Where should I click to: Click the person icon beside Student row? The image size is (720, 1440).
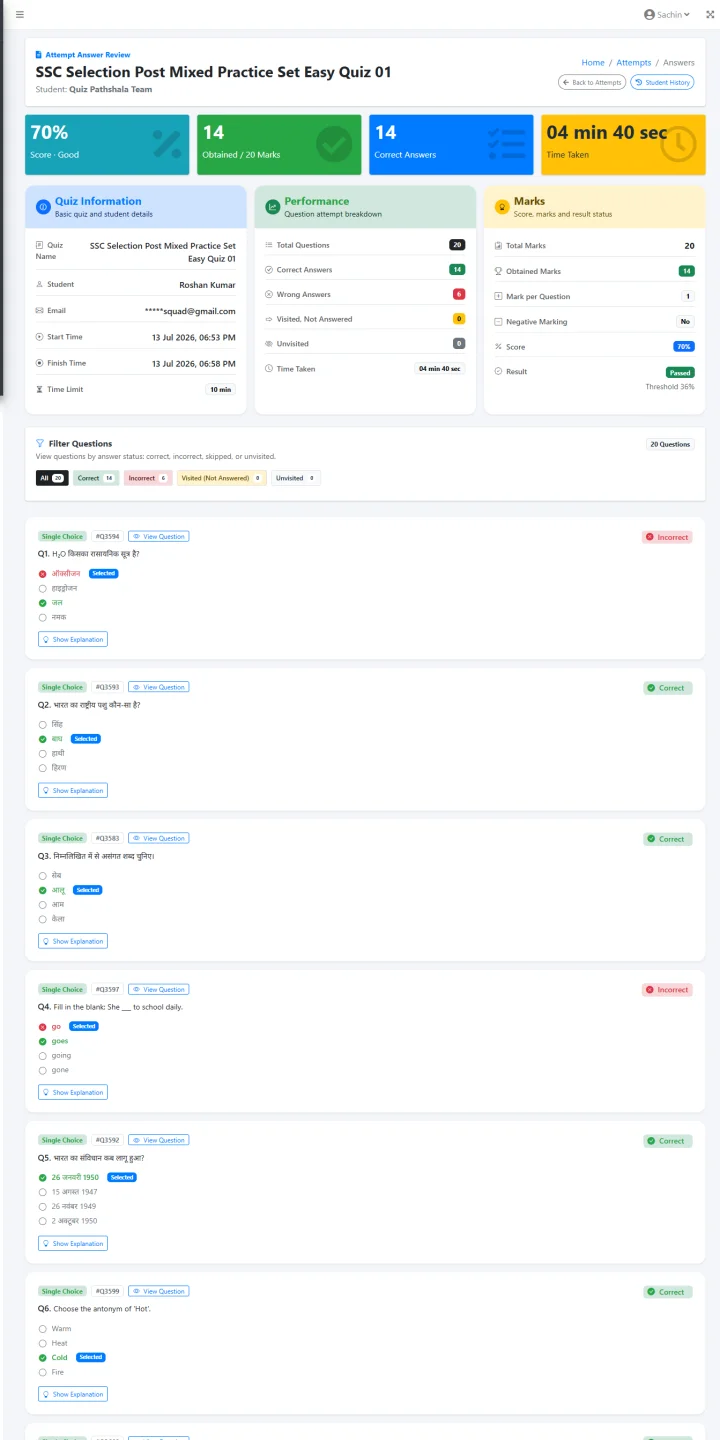[39, 284]
